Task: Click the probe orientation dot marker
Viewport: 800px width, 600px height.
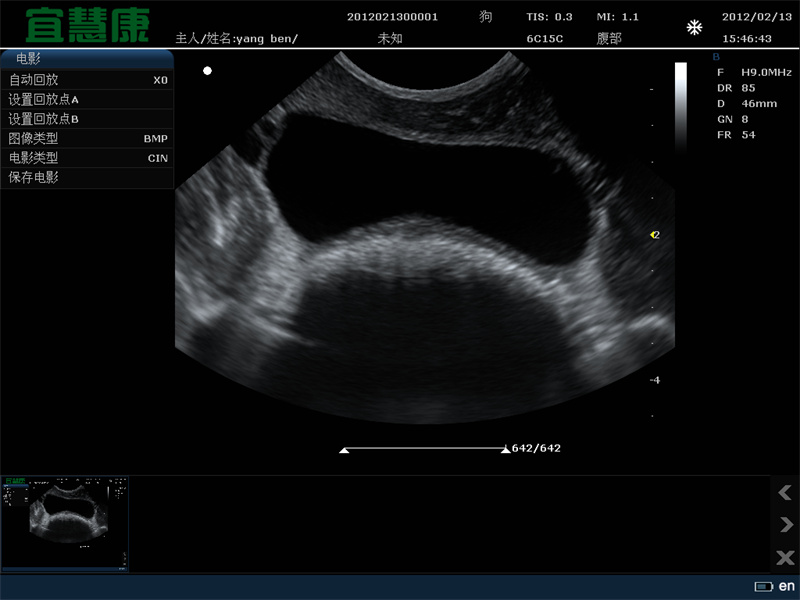Action: coord(207,71)
